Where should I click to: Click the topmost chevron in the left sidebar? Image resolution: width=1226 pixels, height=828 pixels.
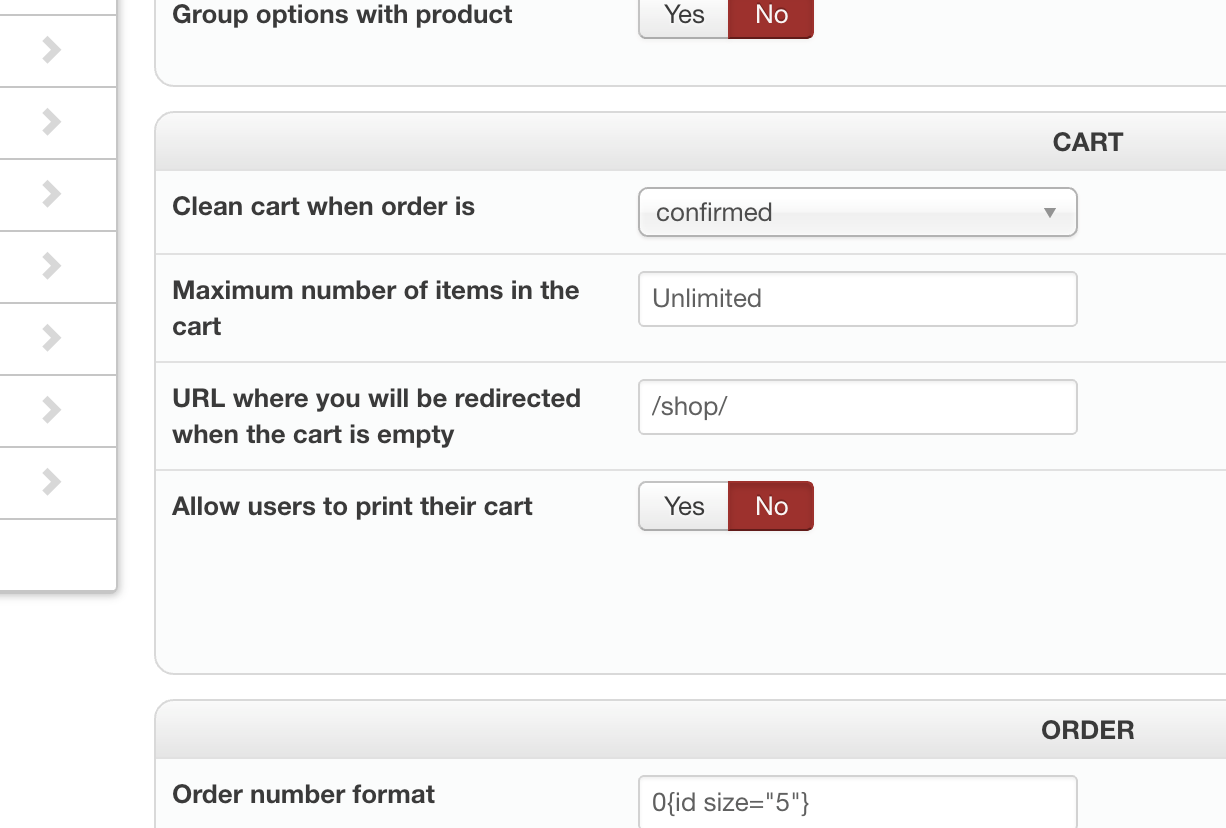click(52, 50)
